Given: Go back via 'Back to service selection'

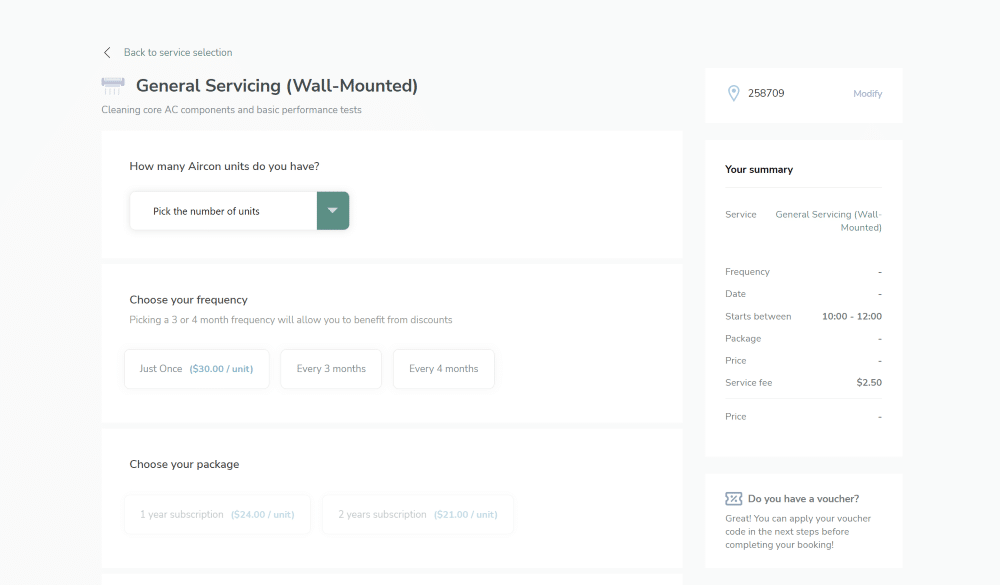Looking at the screenshot, I should tap(178, 52).
